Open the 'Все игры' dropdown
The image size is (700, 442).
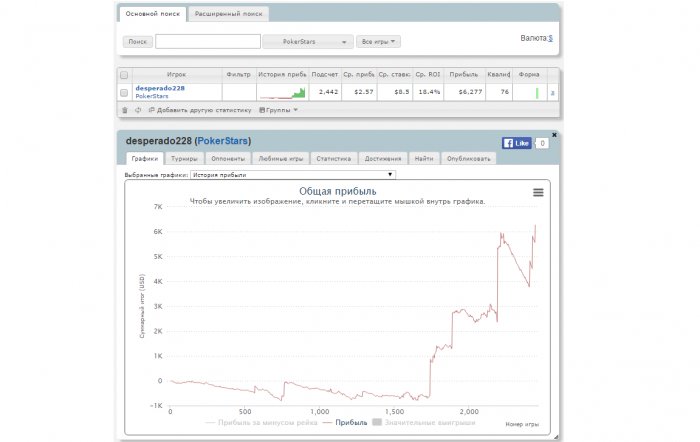tap(378, 42)
